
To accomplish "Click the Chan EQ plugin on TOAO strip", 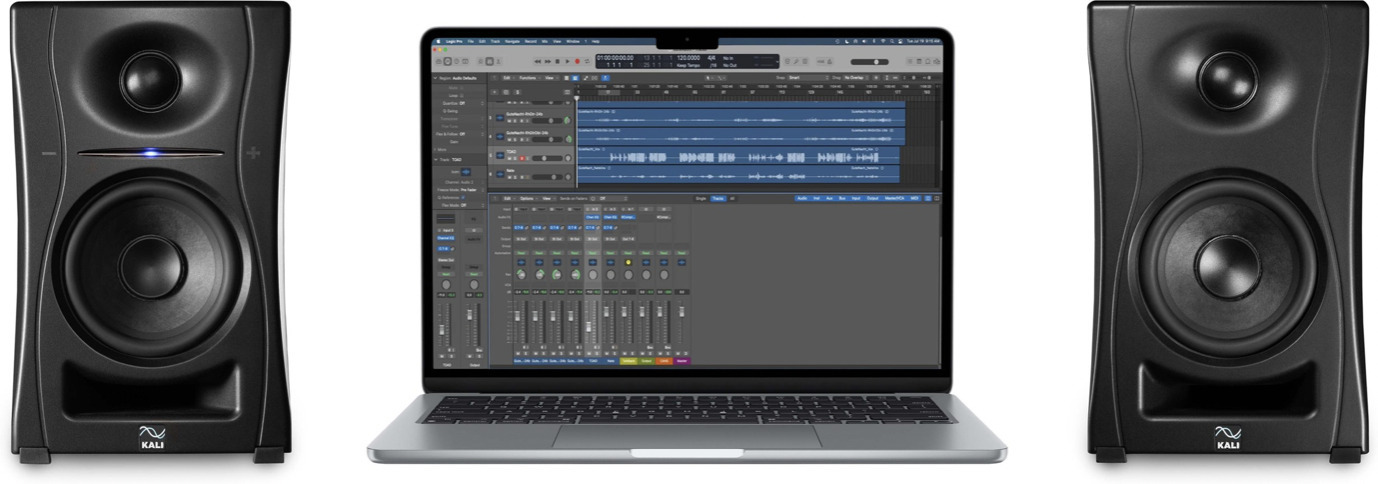I will (593, 217).
